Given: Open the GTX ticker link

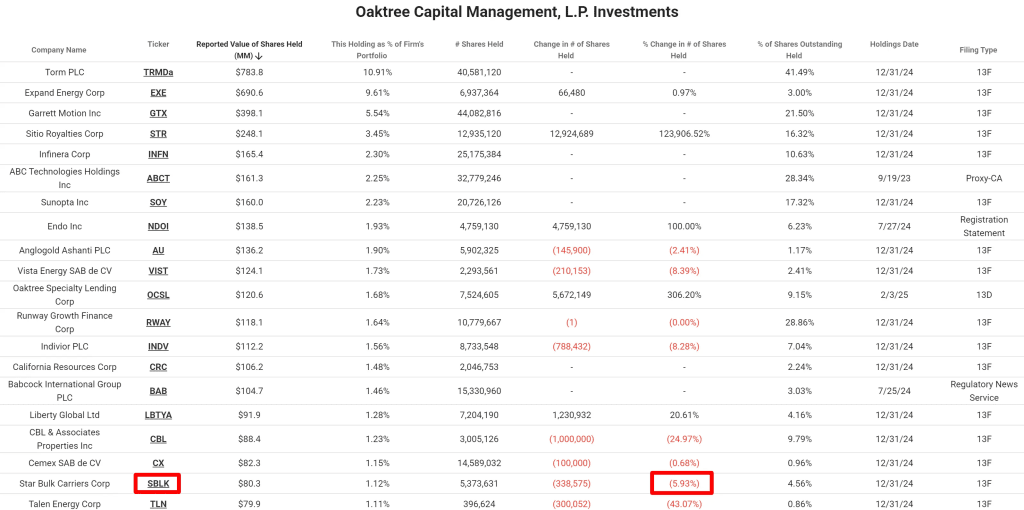Looking at the screenshot, I should 158,113.
